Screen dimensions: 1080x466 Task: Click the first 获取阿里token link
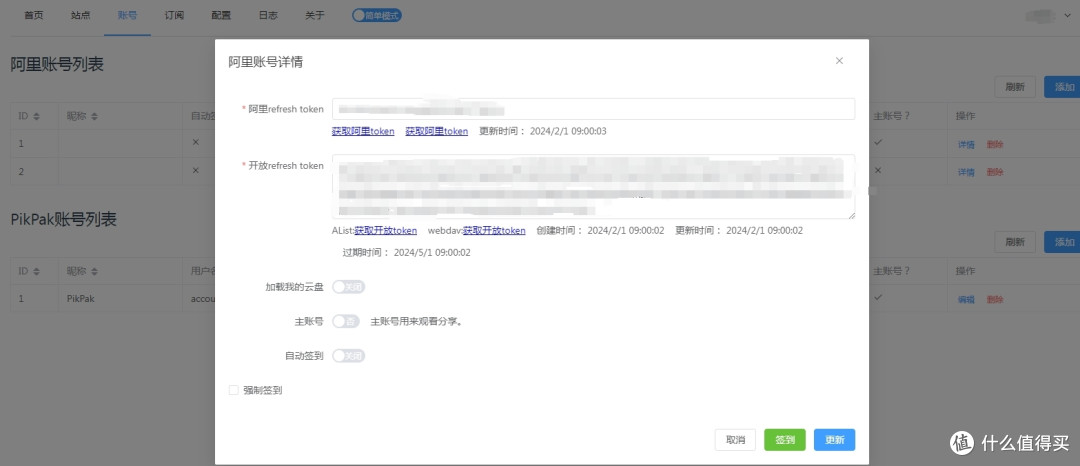pos(363,131)
